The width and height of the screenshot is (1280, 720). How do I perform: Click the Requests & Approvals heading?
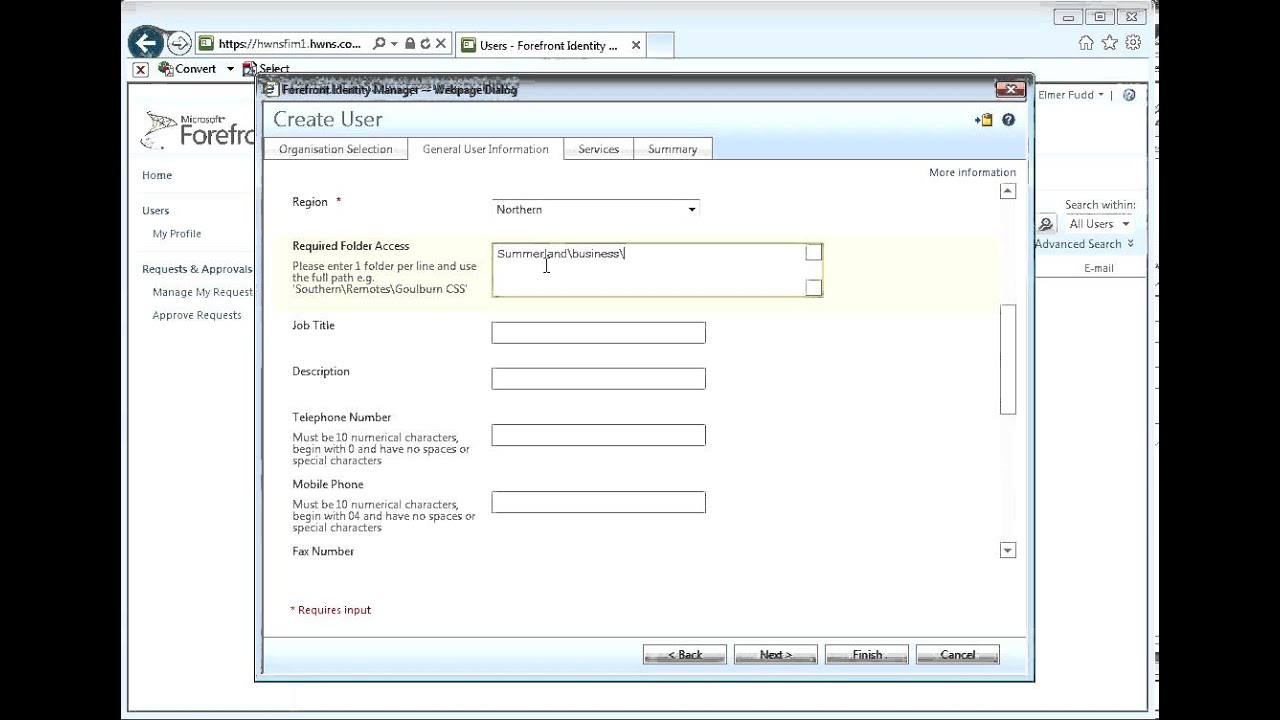point(197,269)
